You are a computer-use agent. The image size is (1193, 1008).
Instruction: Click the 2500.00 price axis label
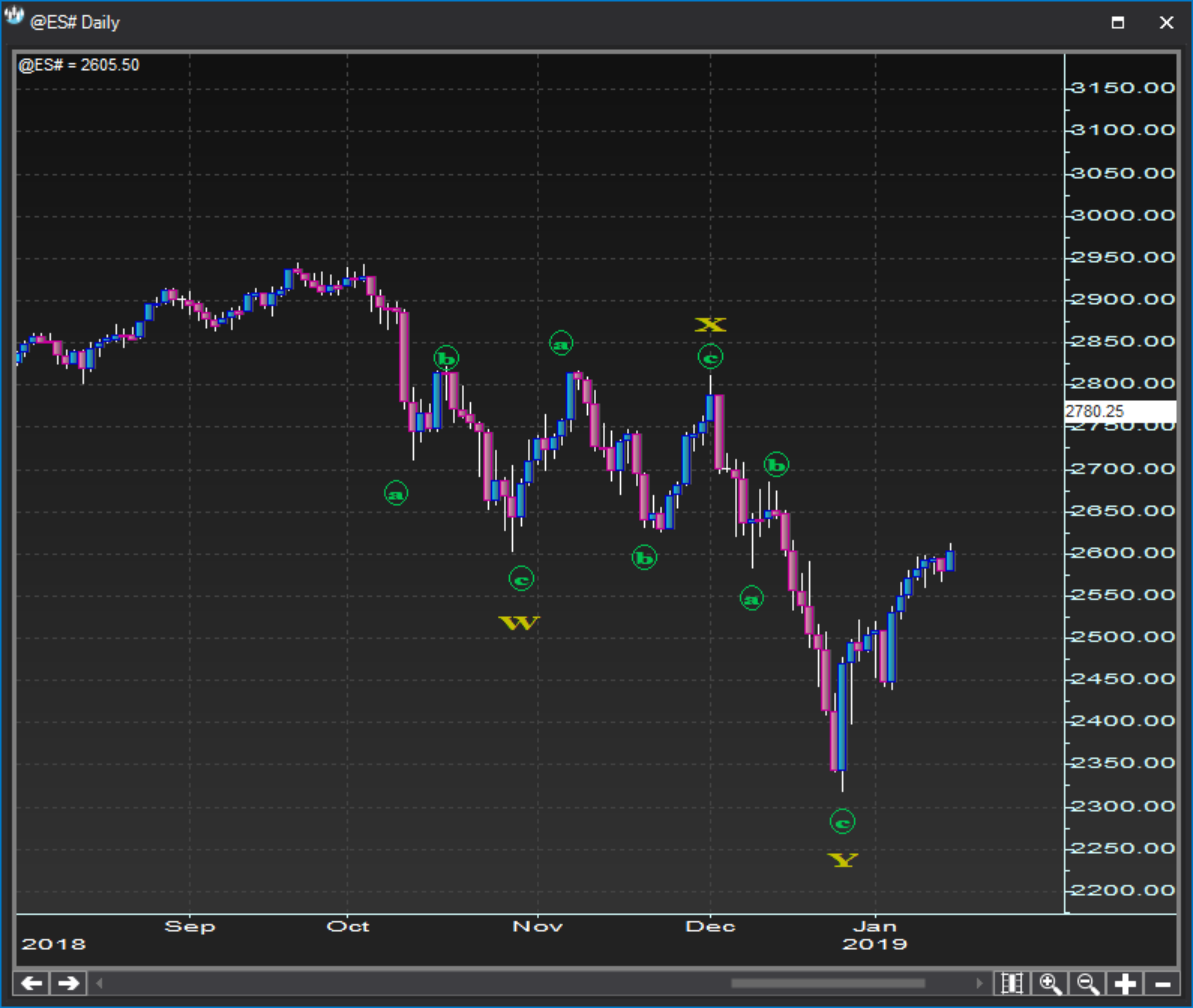coord(1123,638)
